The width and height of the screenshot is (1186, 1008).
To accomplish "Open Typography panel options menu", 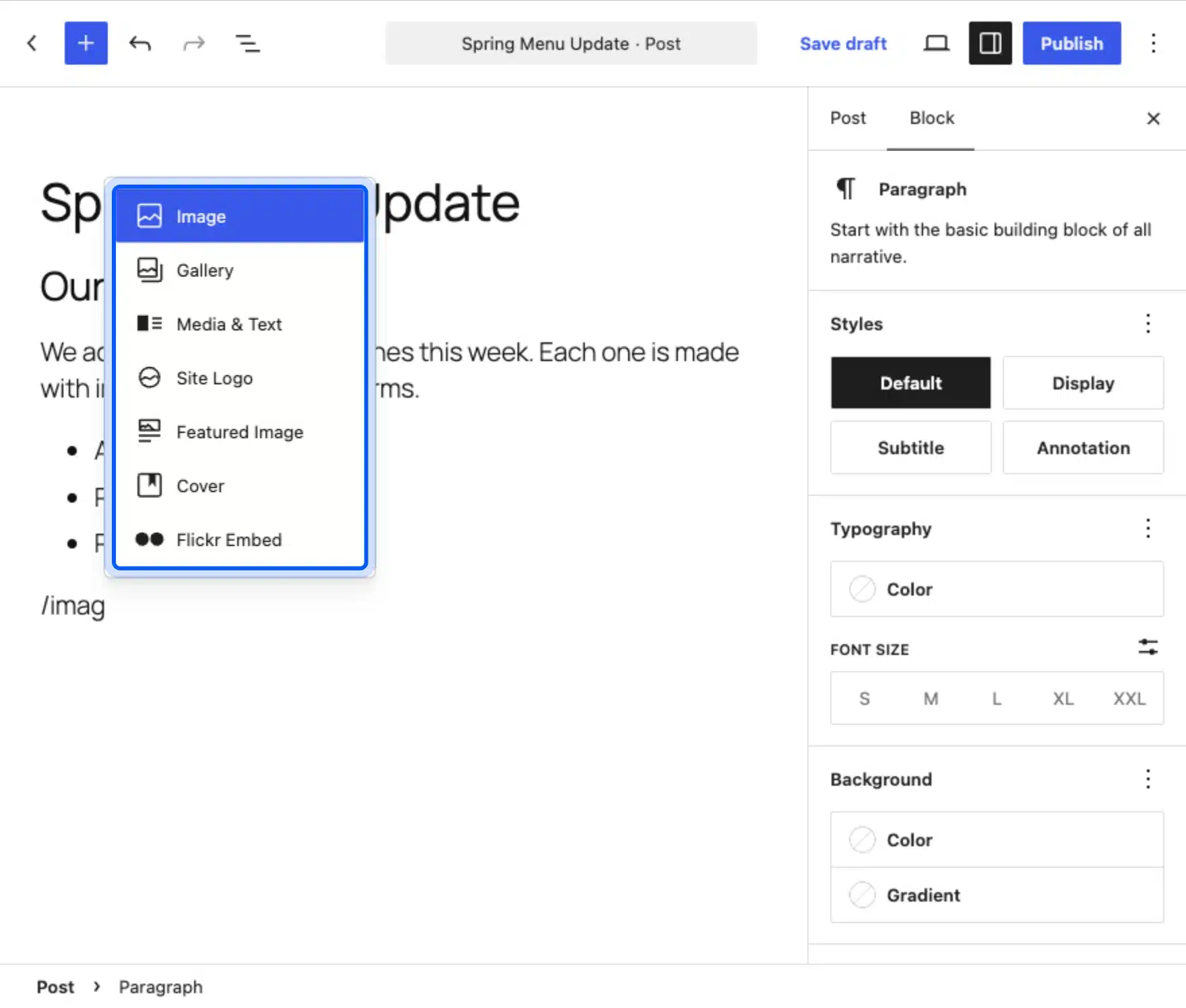I will tap(1148, 528).
